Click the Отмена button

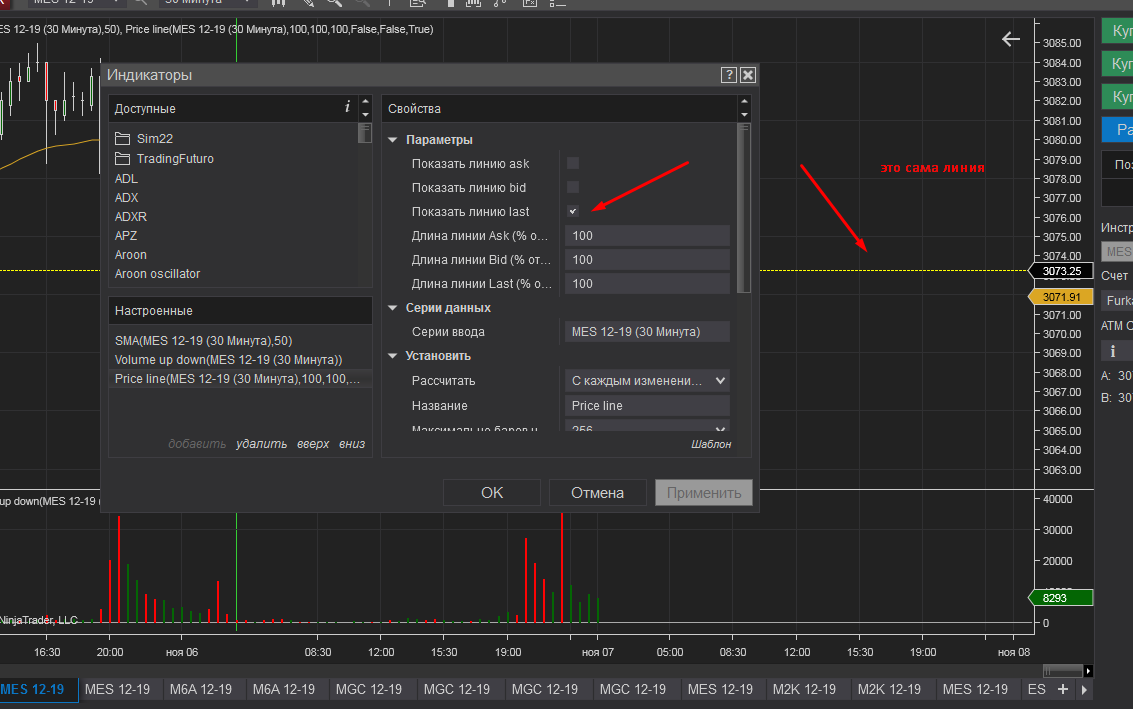(597, 492)
